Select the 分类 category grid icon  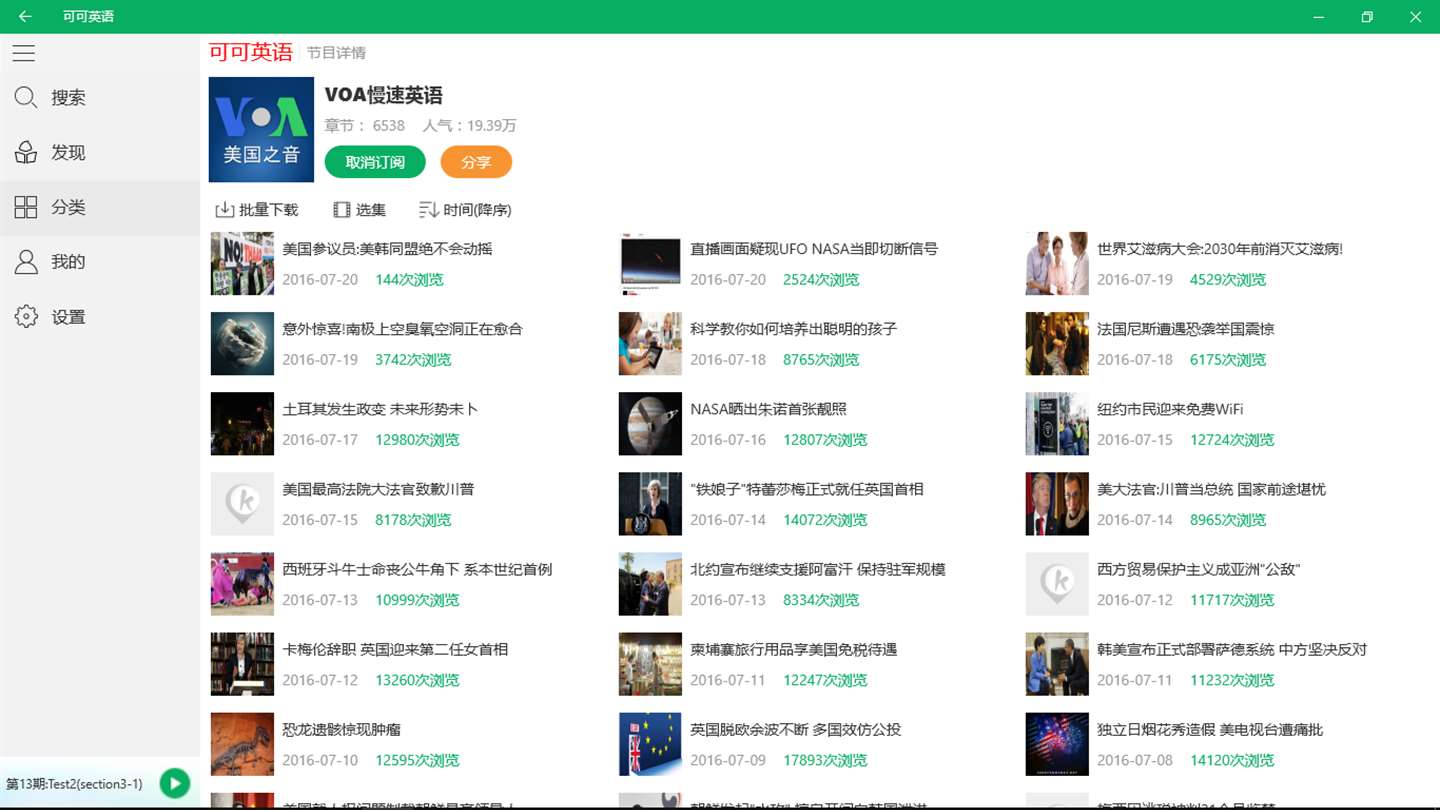click(x=26, y=207)
